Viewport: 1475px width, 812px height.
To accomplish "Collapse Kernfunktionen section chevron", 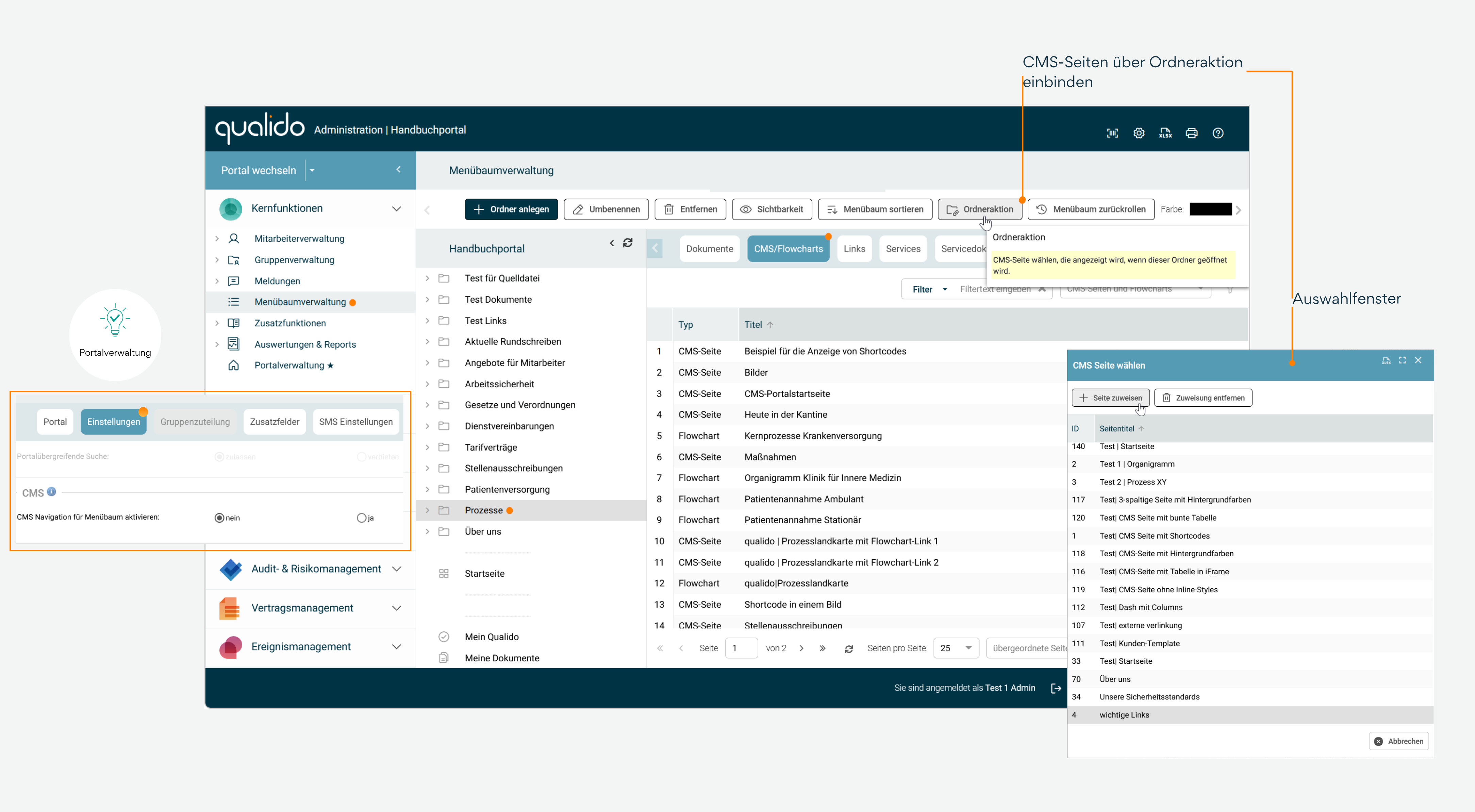I will pyautogui.click(x=397, y=209).
